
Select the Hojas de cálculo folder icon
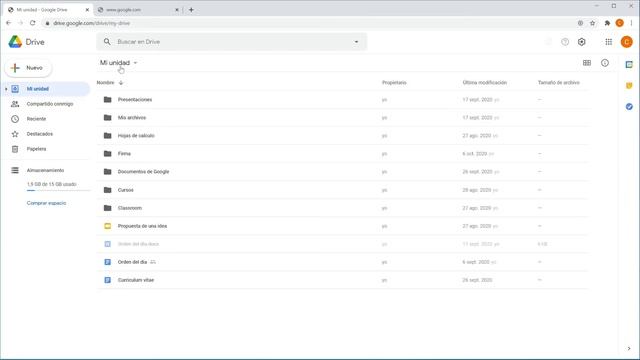[107, 136]
